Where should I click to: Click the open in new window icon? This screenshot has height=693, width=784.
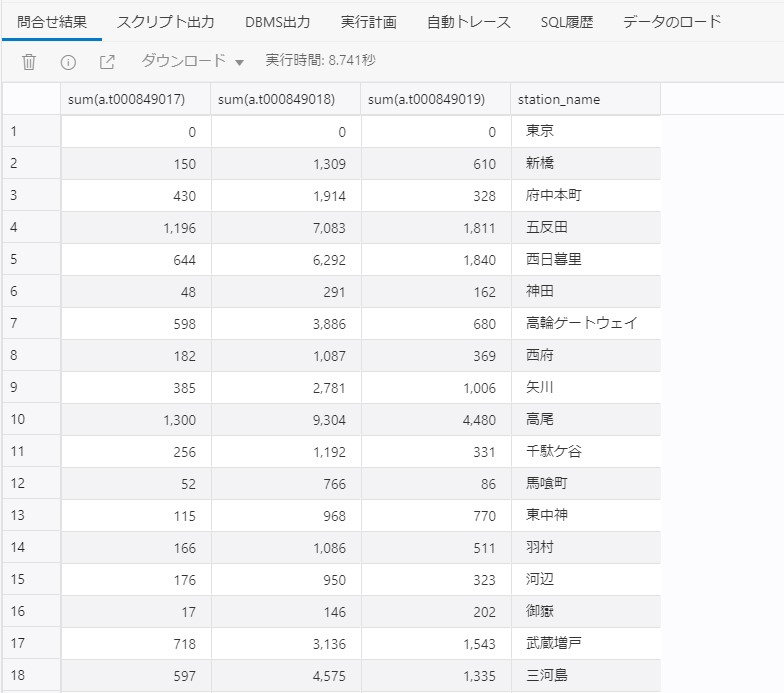(107, 62)
